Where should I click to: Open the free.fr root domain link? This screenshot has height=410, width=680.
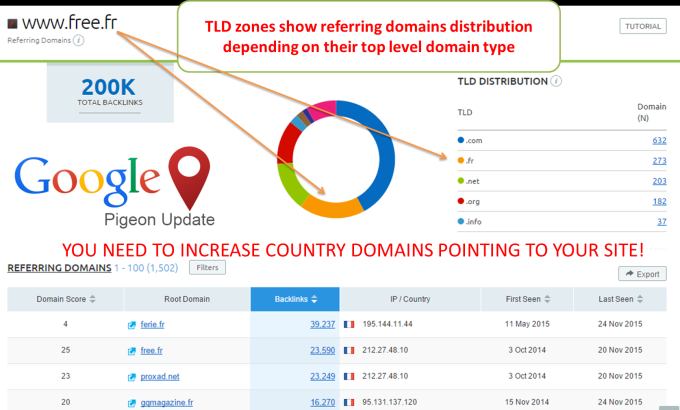[x=151, y=350]
